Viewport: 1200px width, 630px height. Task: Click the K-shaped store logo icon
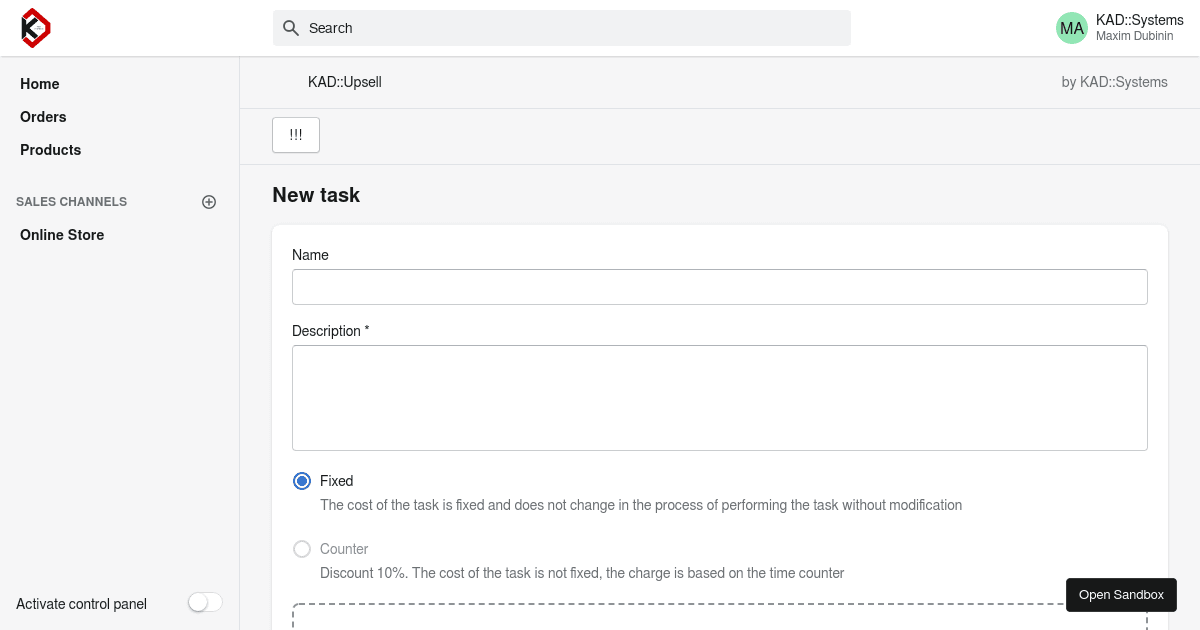pyautogui.click(x=34, y=28)
